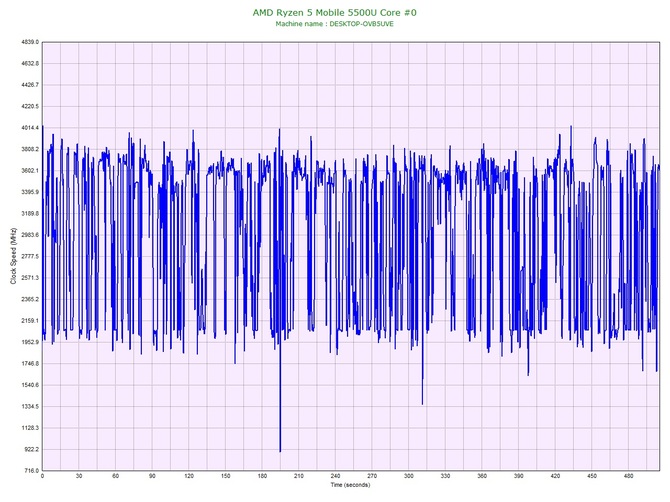
Task: Select the 3808.2 y-axis value
Action: tap(29, 149)
